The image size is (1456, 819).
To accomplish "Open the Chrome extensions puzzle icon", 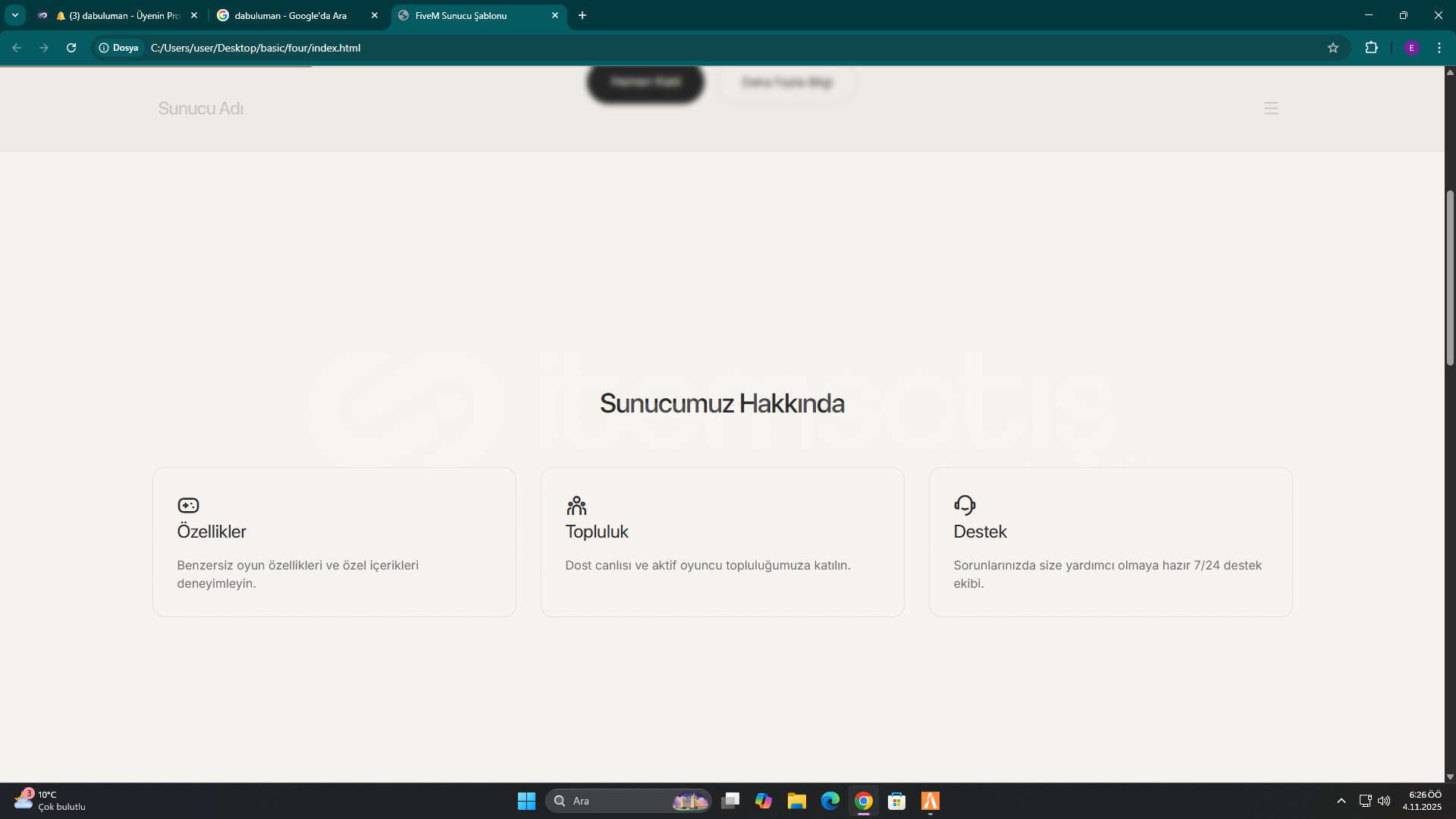I will 1371,48.
